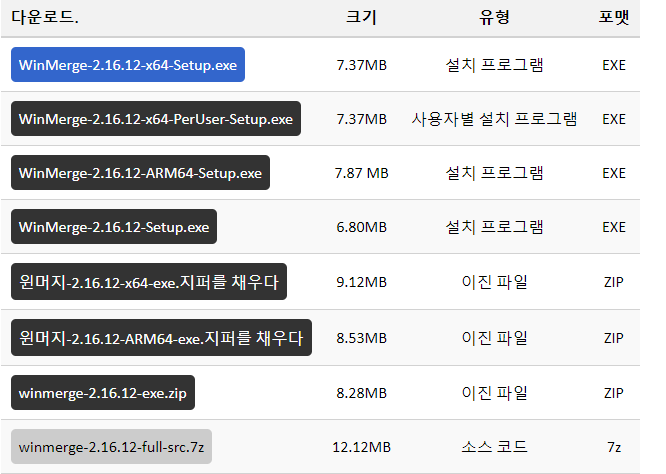Download 윈머지-2.16.12-ARM64-exe zip archive
This screenshot has width=666, height=474.
coord(161,337)
